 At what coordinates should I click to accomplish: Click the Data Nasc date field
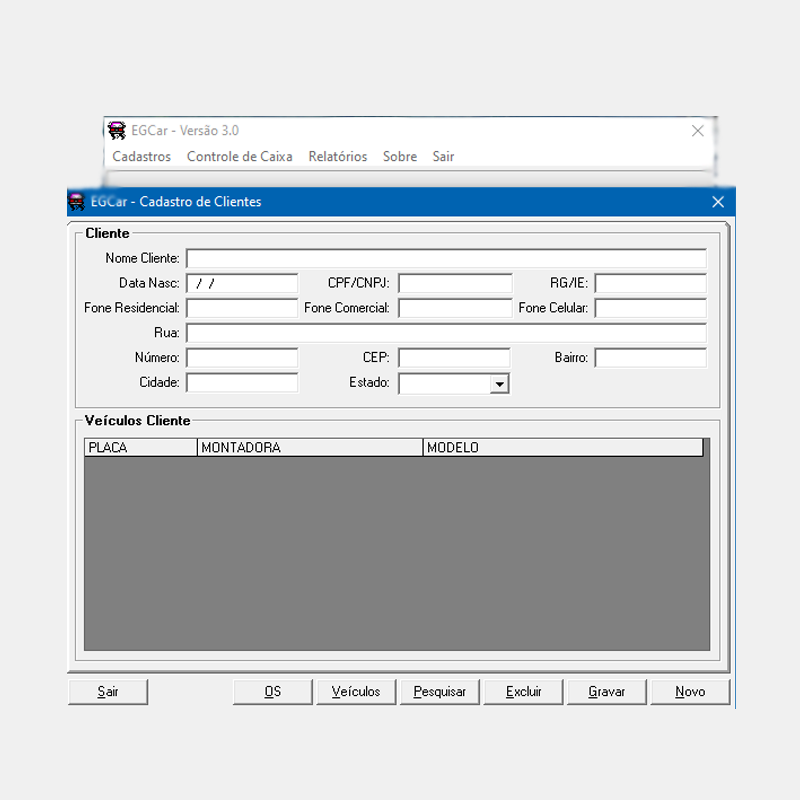(x=242, y=283)
